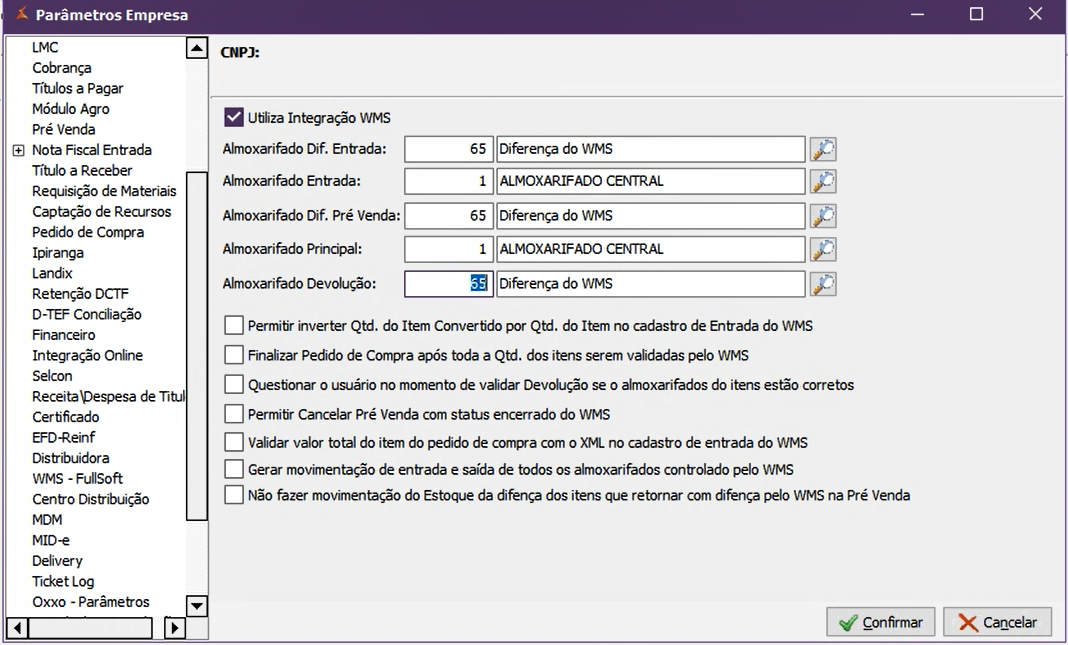This screenshot has height=645, width=1068.
Task: Click lookup icon for Almoxarifado Dif. Entrada
Action: pyautogui.click(x=823, y=149)
